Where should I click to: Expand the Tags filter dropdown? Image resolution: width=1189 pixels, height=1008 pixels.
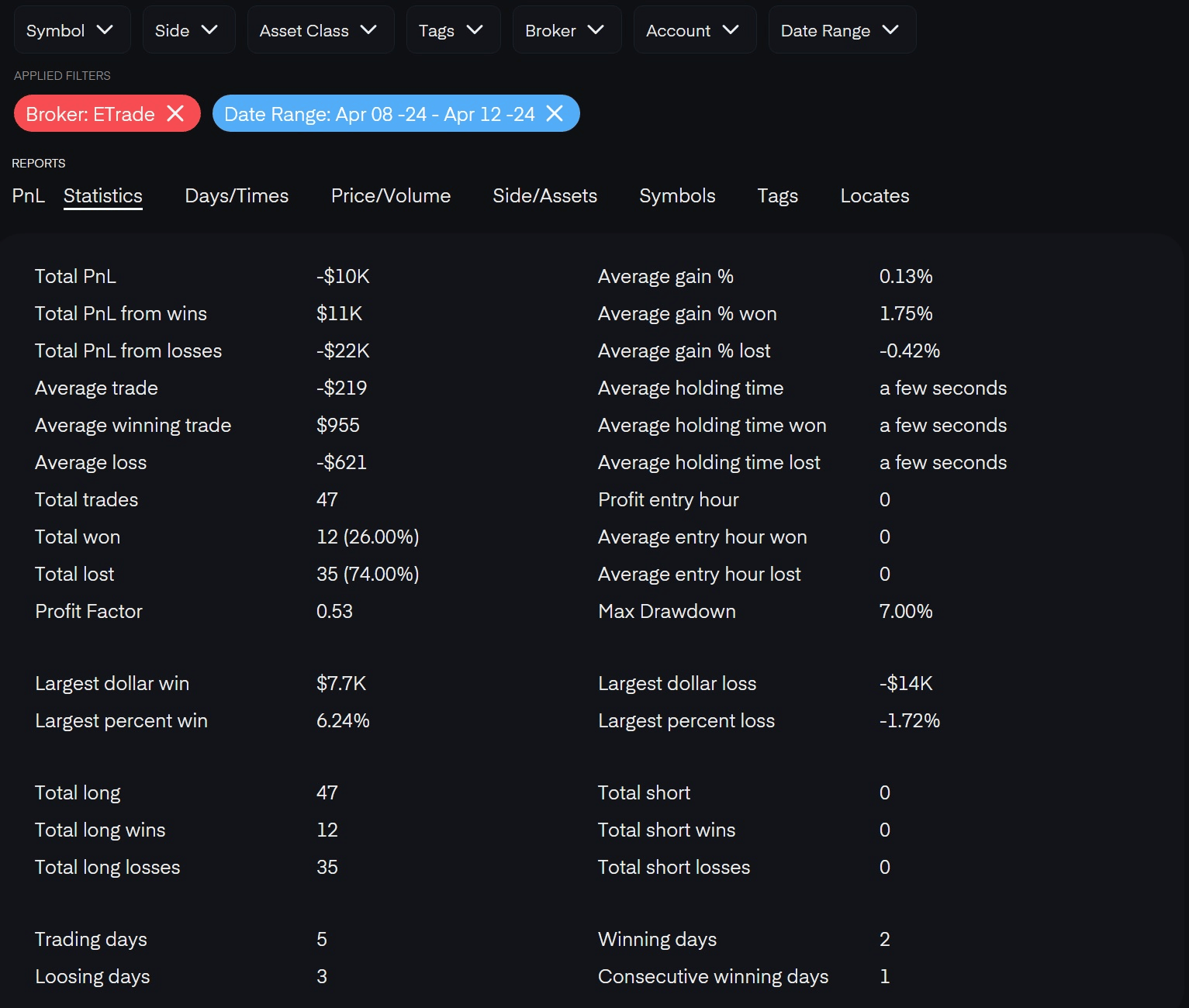pyautogui.click(x=453, y=30)
